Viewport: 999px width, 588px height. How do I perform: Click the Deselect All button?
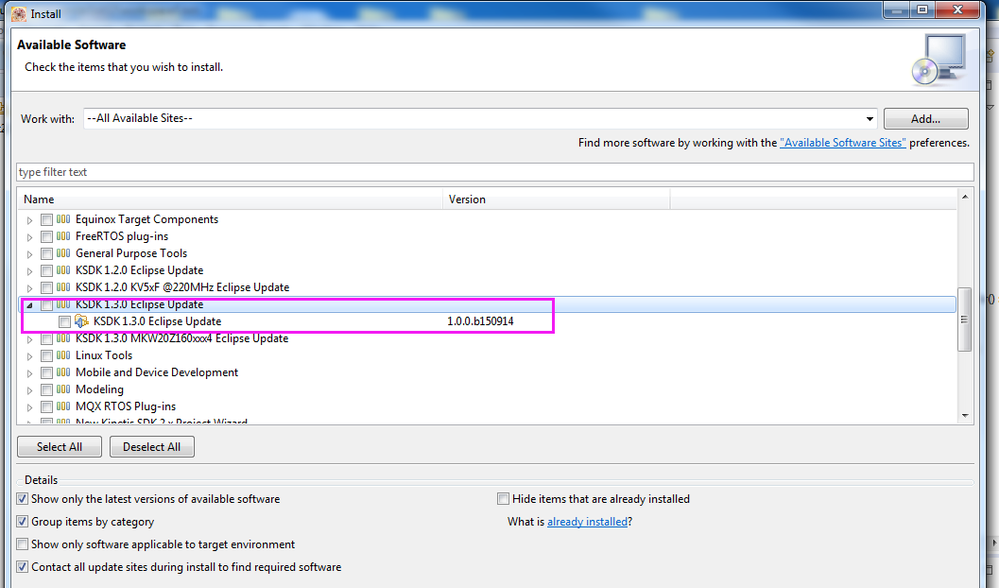tap(152, 447)
